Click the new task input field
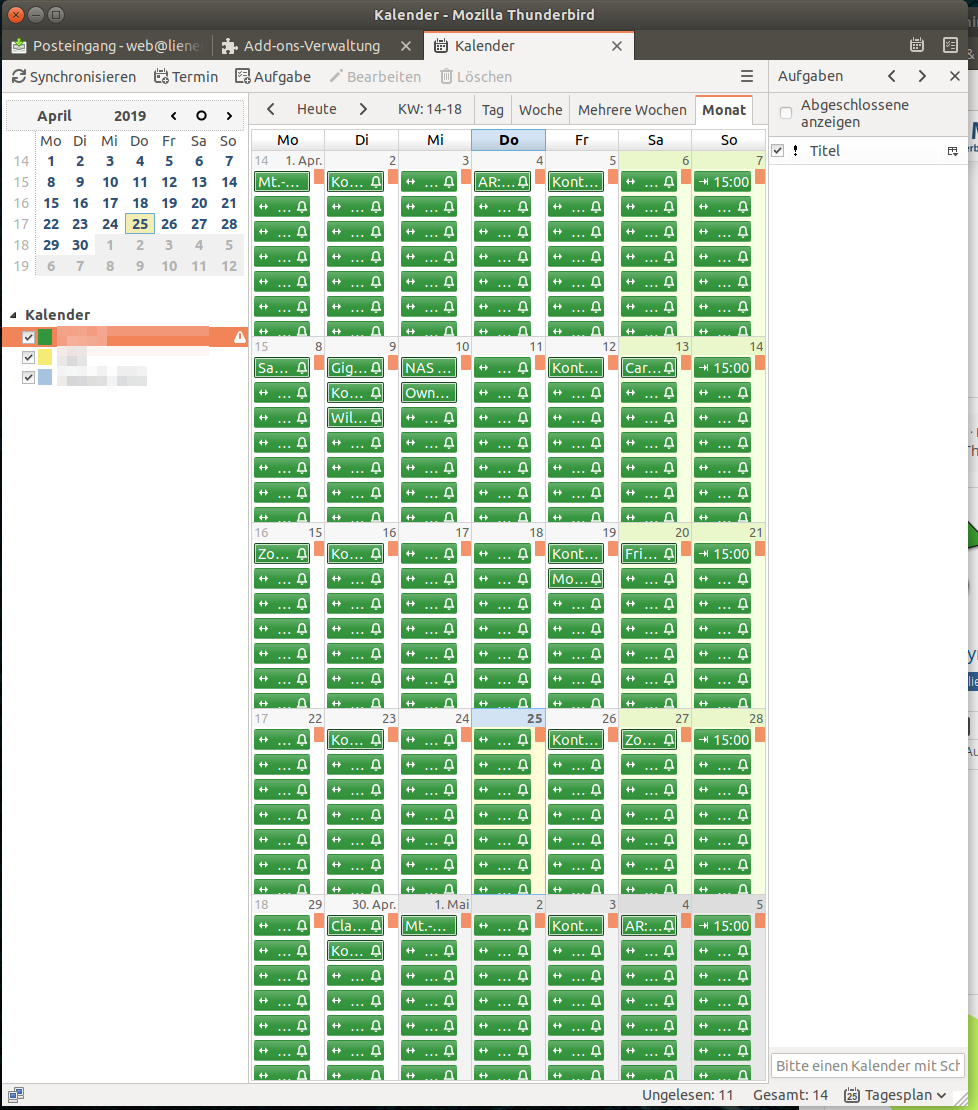This screenshot has width=978, height=1110. [x=867, y=1065]
